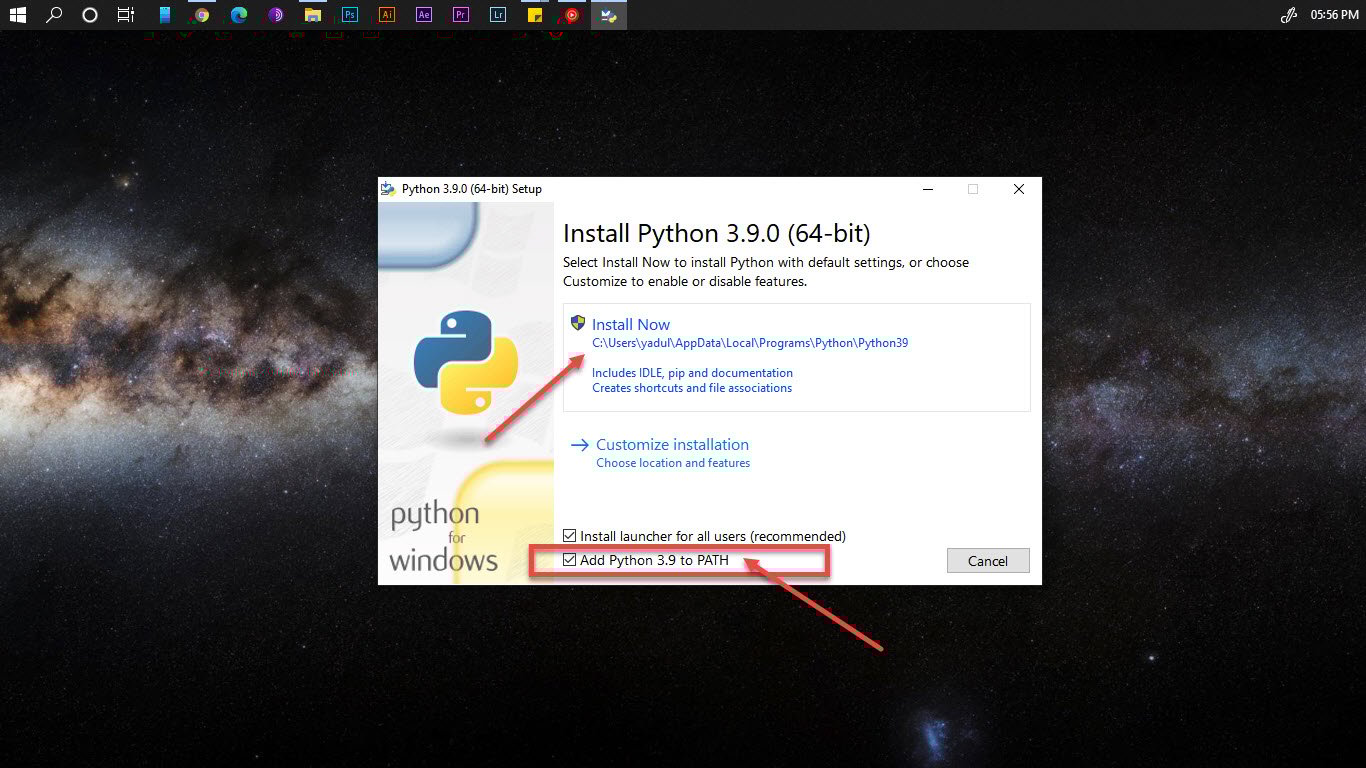Close the Python Setup window
Image resolution: width=1366 pixels, height=768 pixels.
1018,189
